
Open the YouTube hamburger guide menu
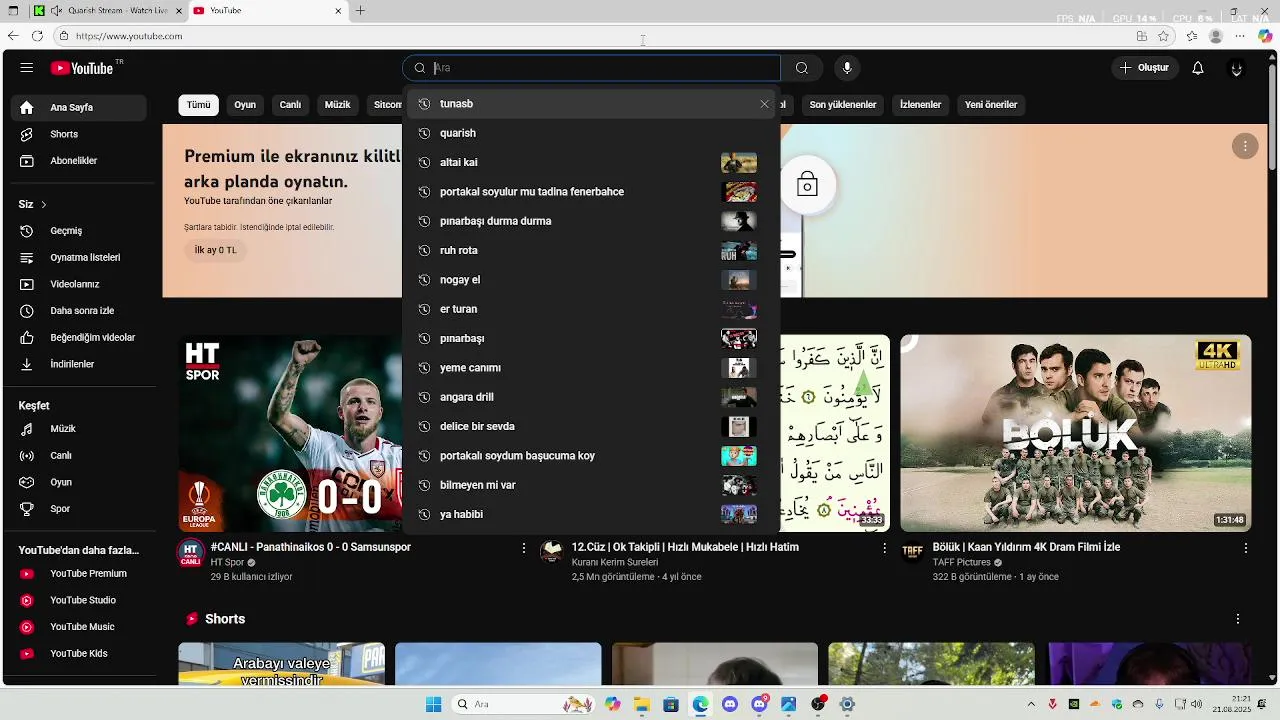tap(27, 68)
